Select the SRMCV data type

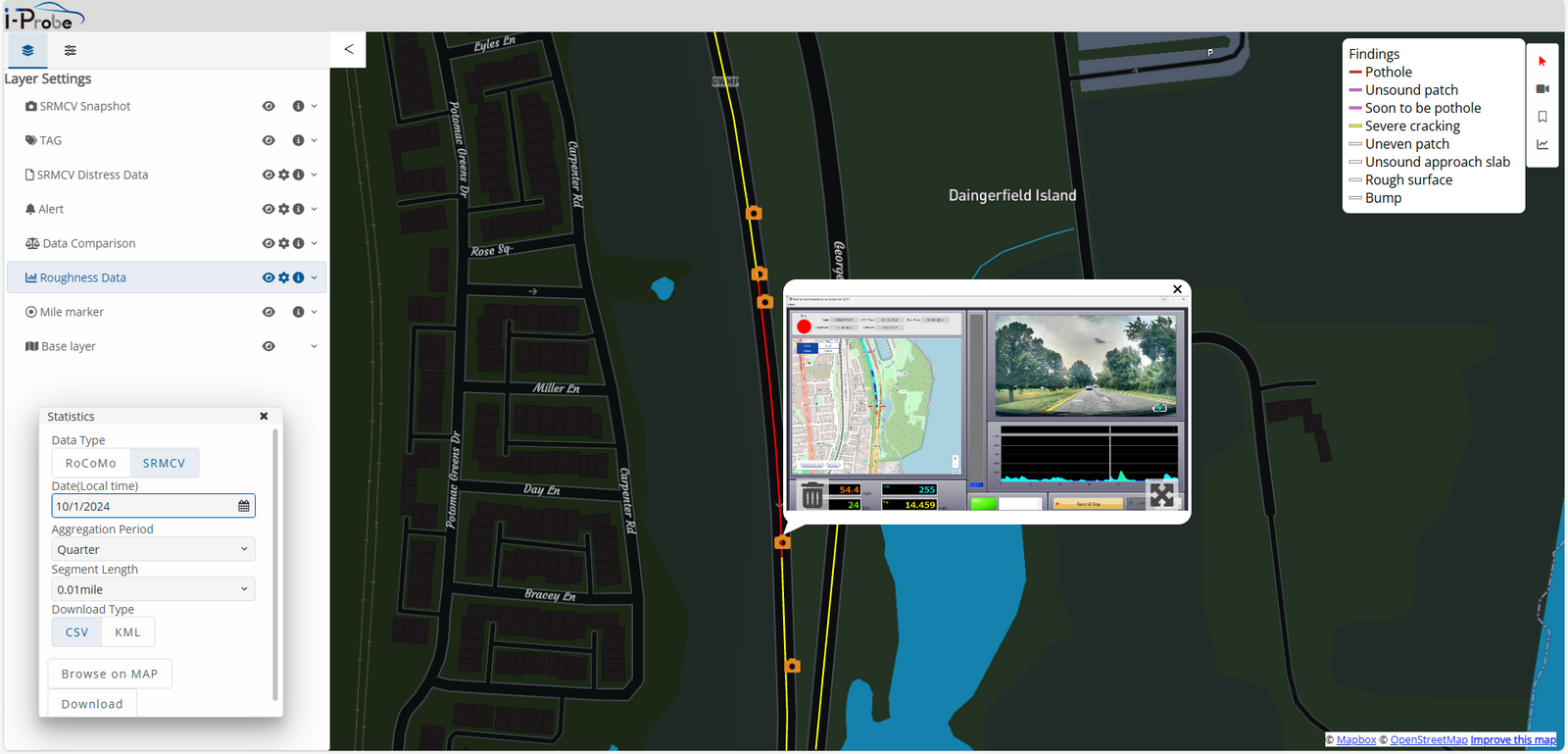point(164,463)
